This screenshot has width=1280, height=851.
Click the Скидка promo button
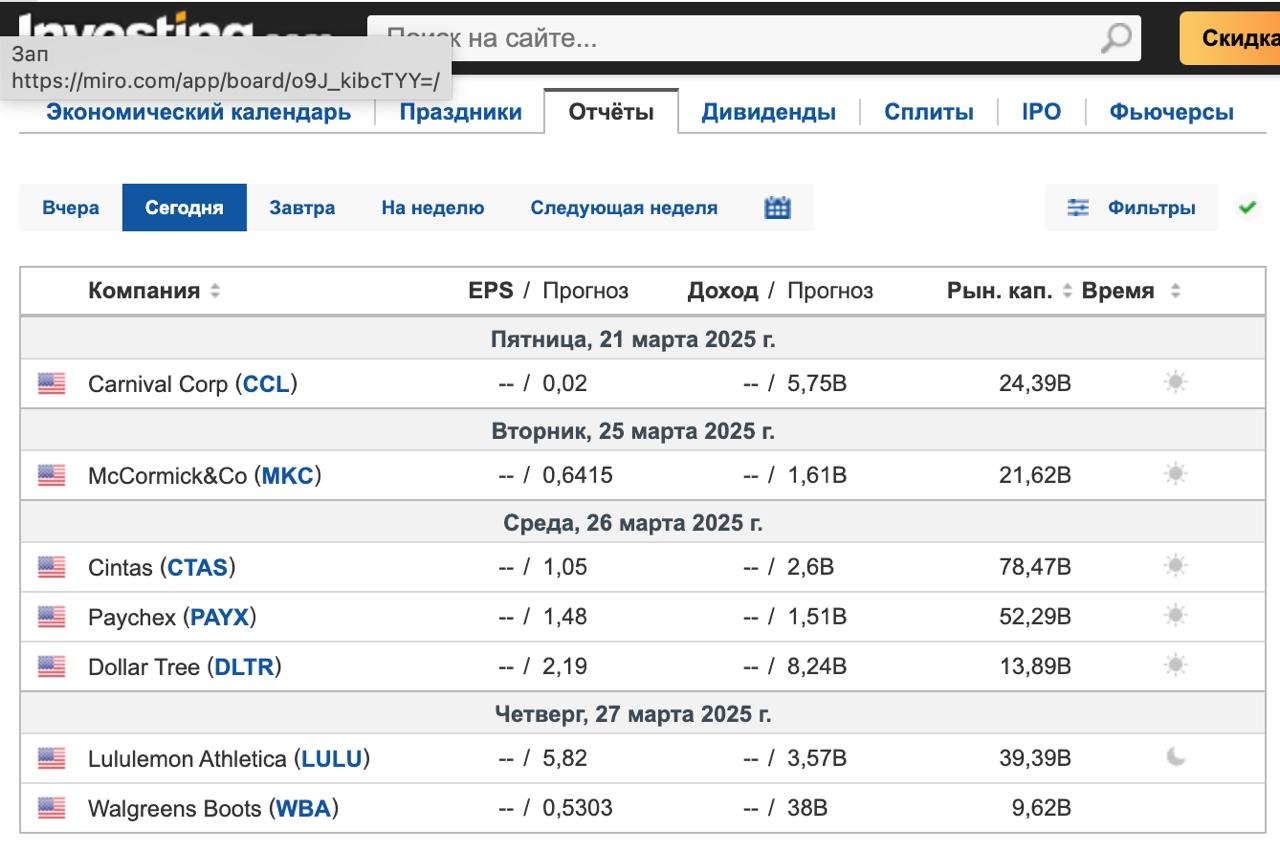click(x=1230, y=39)
